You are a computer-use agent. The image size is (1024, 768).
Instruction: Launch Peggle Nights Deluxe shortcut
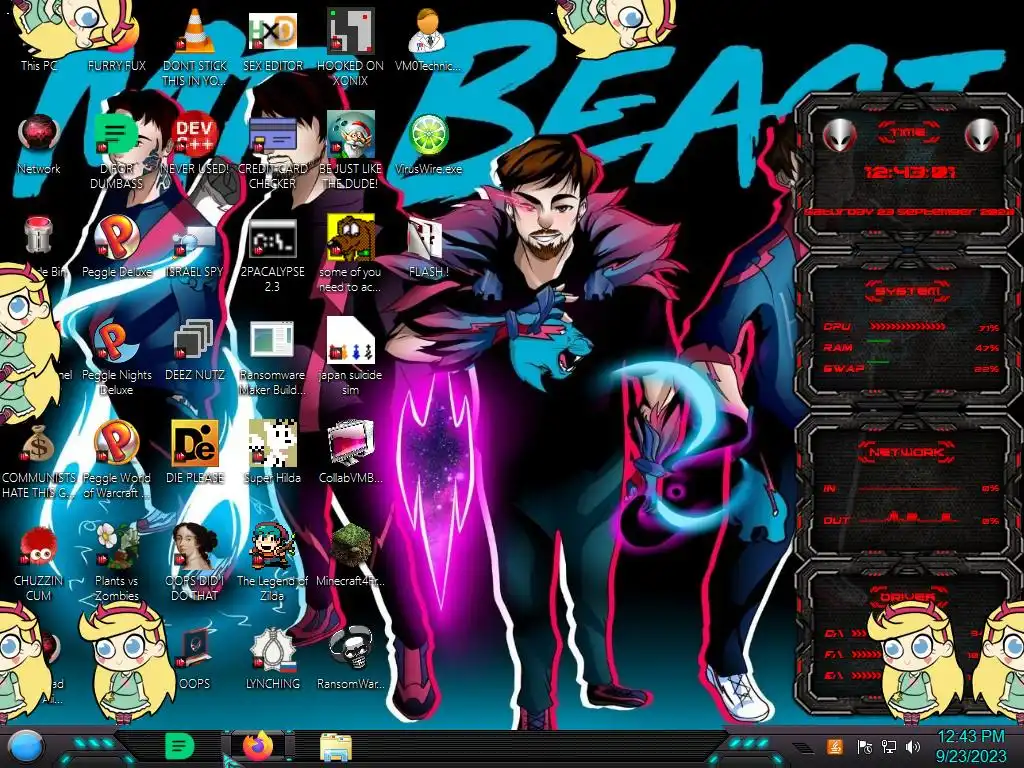(x=117, y=358)
